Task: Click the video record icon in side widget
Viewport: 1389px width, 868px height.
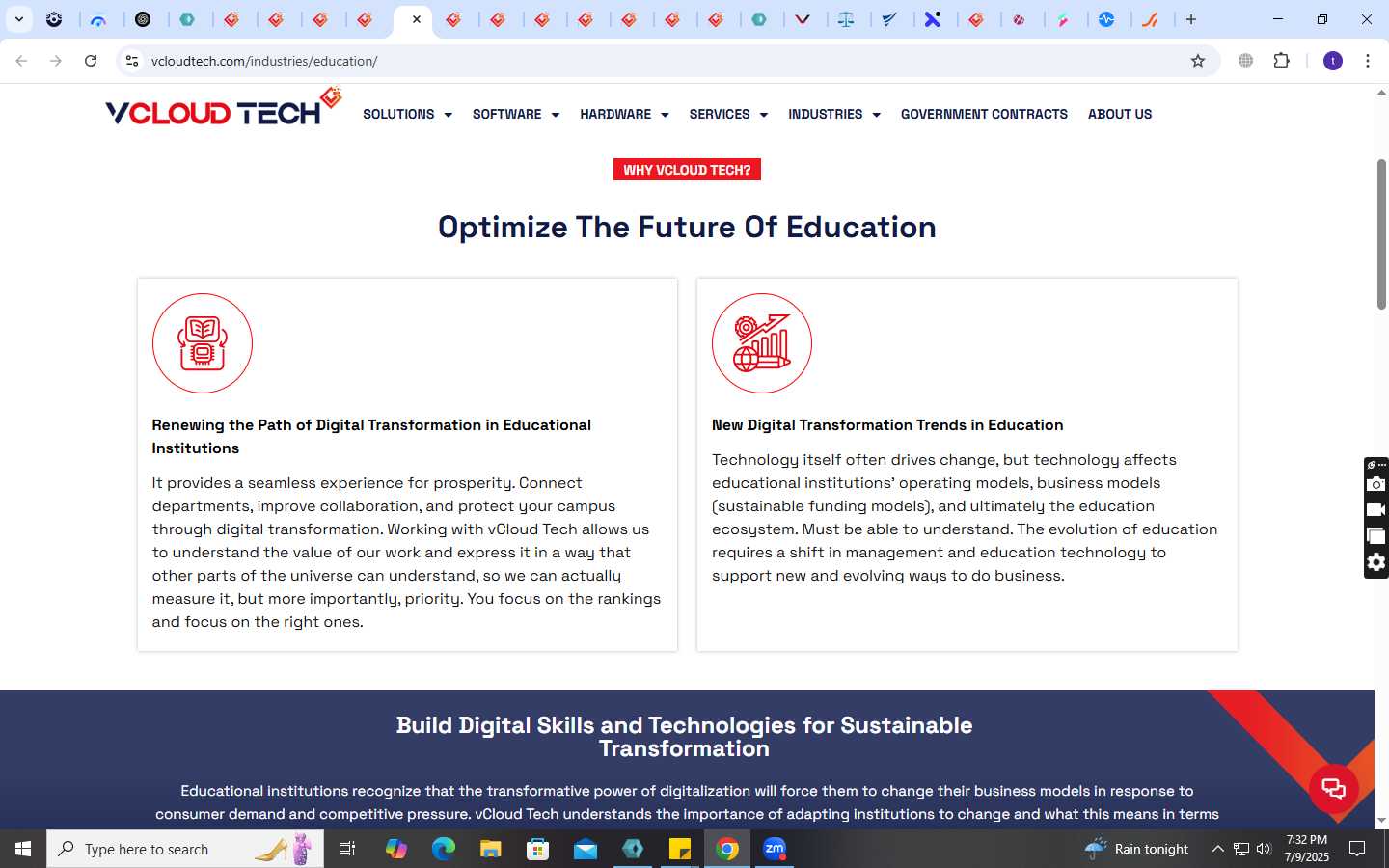Action: click(x=1376, y=510)
